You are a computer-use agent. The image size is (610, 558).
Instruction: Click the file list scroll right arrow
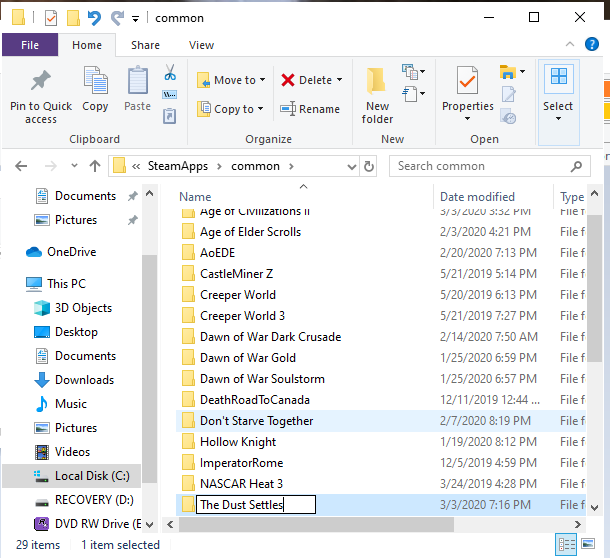coord(578,525)
